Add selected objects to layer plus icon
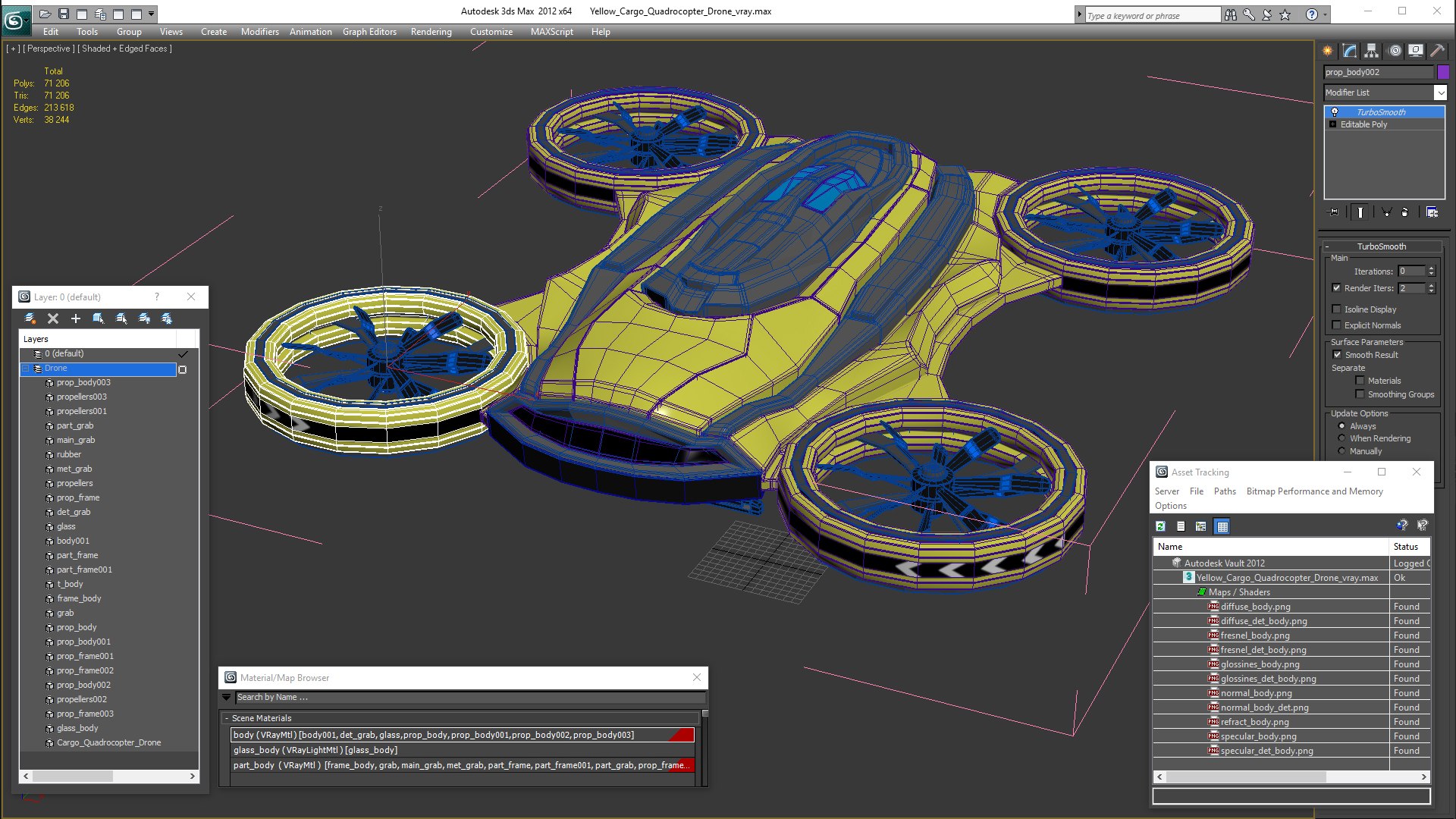The width and height of the screenshot is (1456, 819). click(x=75, y=318)
